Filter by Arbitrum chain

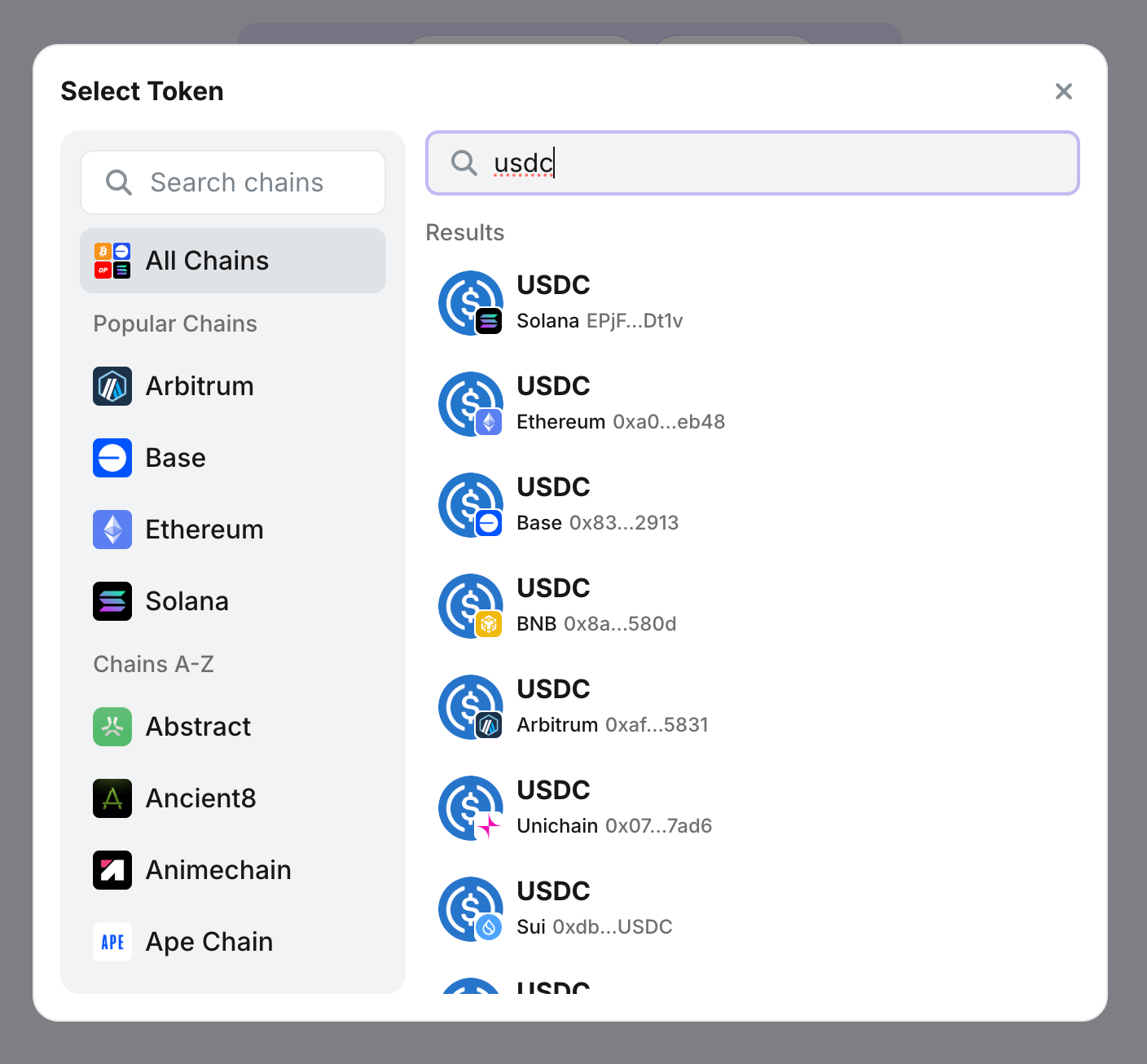233,386
